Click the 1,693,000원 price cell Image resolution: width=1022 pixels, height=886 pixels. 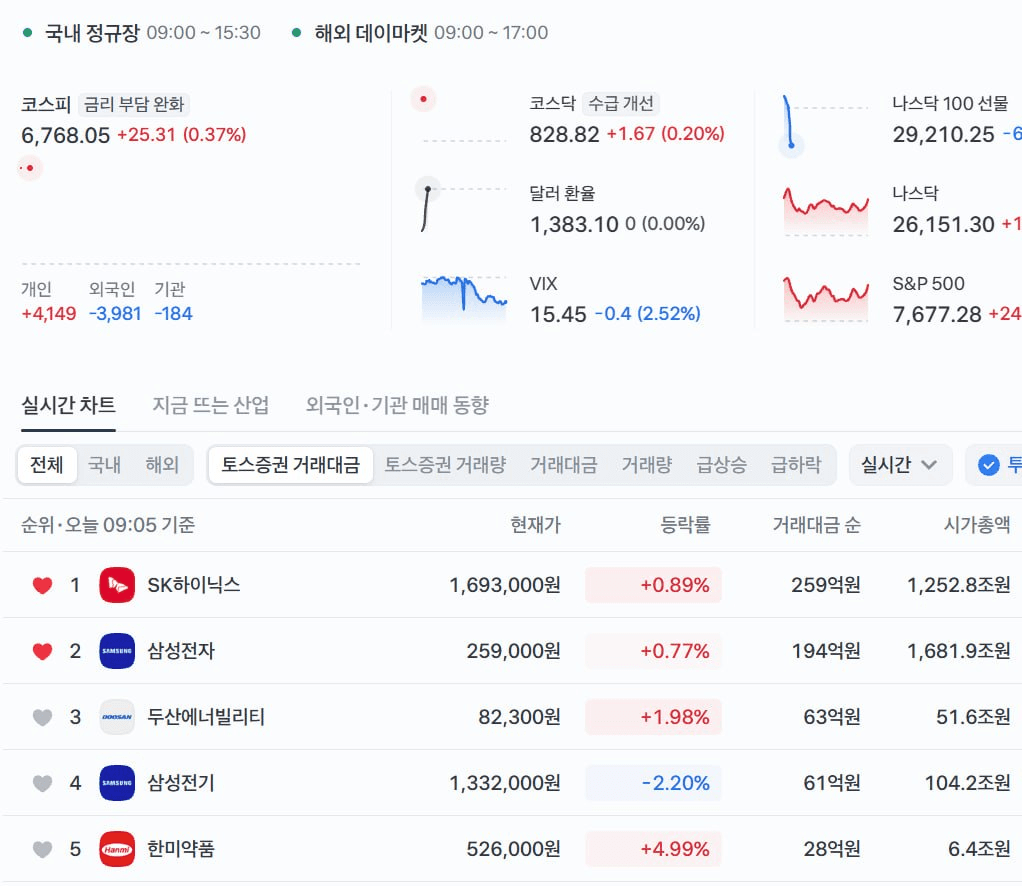pyautogui.click(x=505, y=585)
